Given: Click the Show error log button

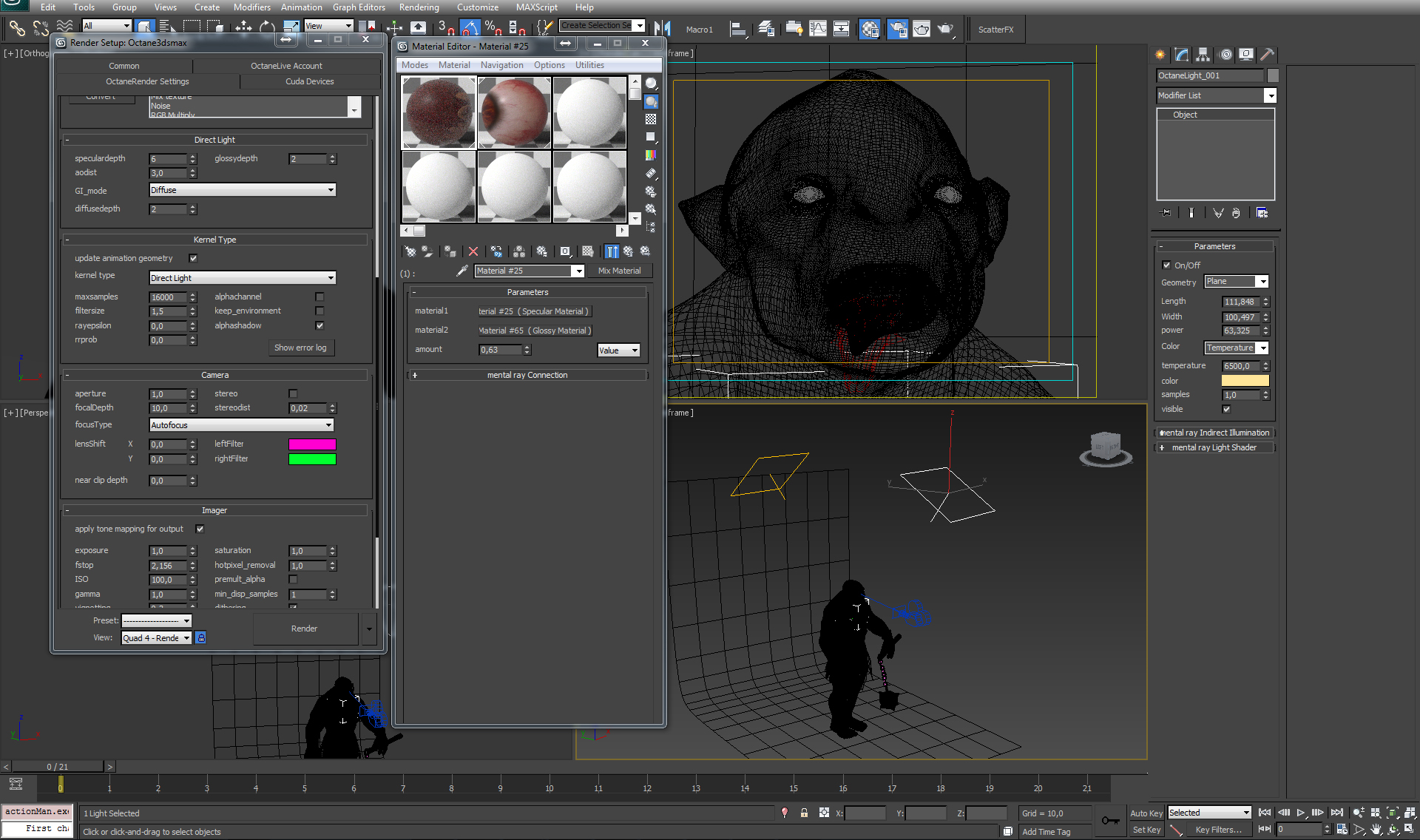Looking at the screenshot, I should 300,348.
